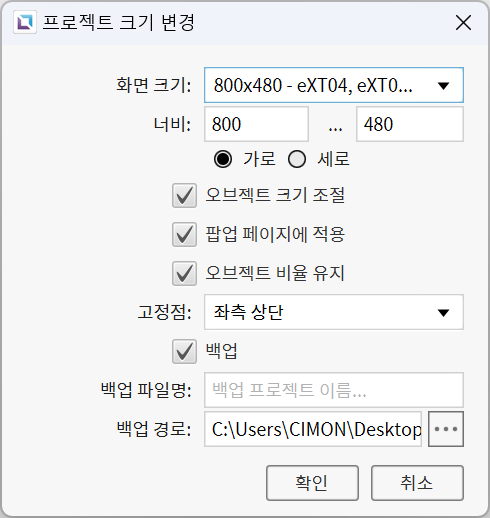Click the 백업 파일명 text field

pyautogui.click(x=334, y=390)
